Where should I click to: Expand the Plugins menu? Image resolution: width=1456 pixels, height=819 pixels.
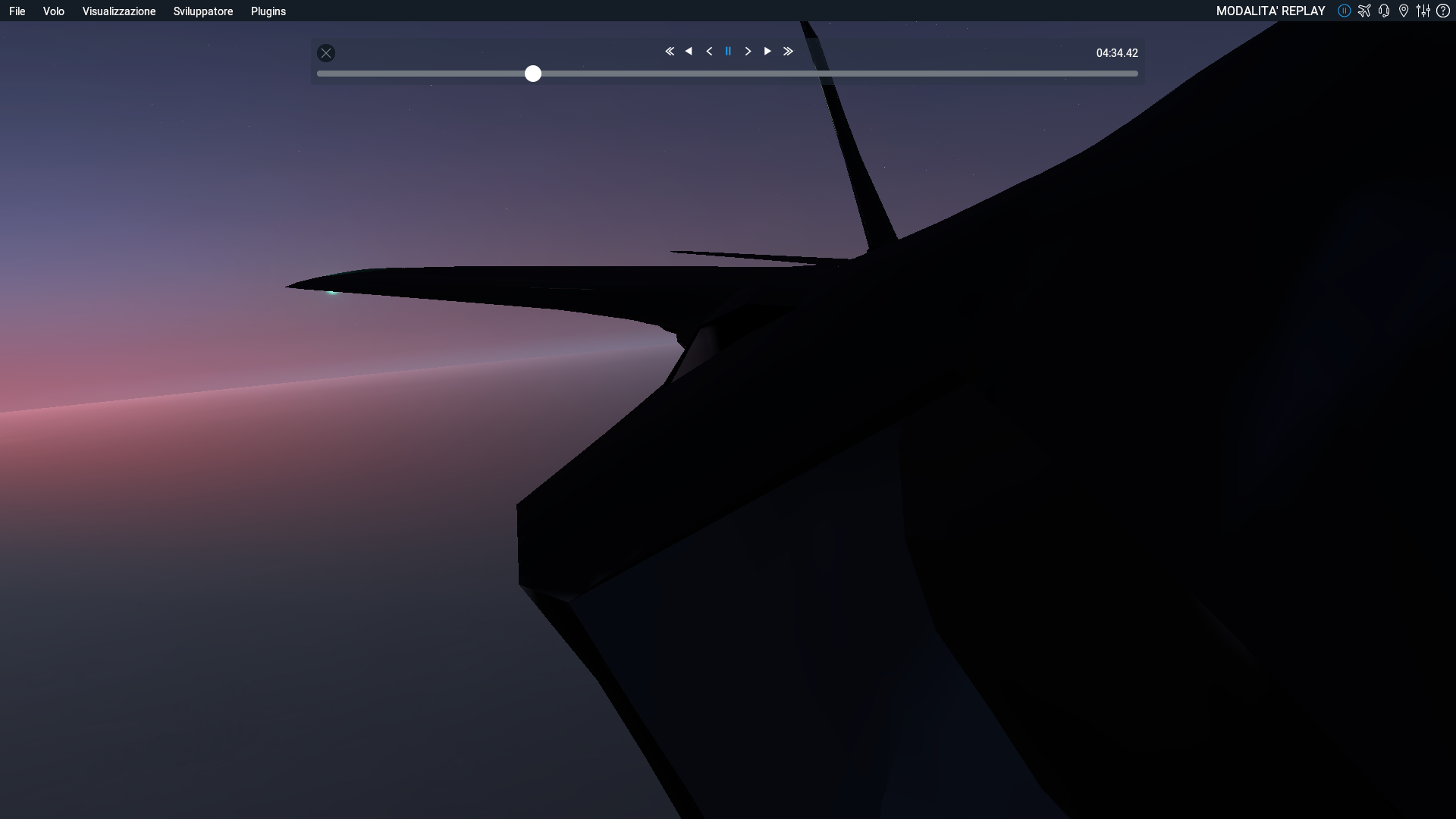[268, 11]
